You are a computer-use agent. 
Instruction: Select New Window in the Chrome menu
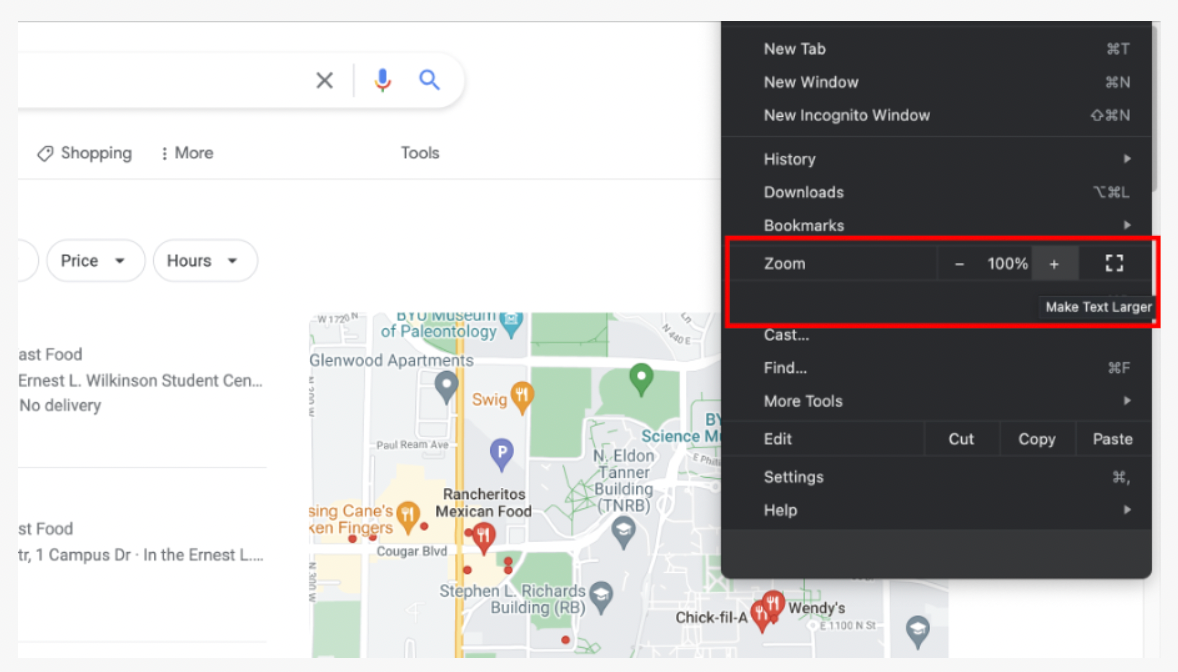click(936, 82)
